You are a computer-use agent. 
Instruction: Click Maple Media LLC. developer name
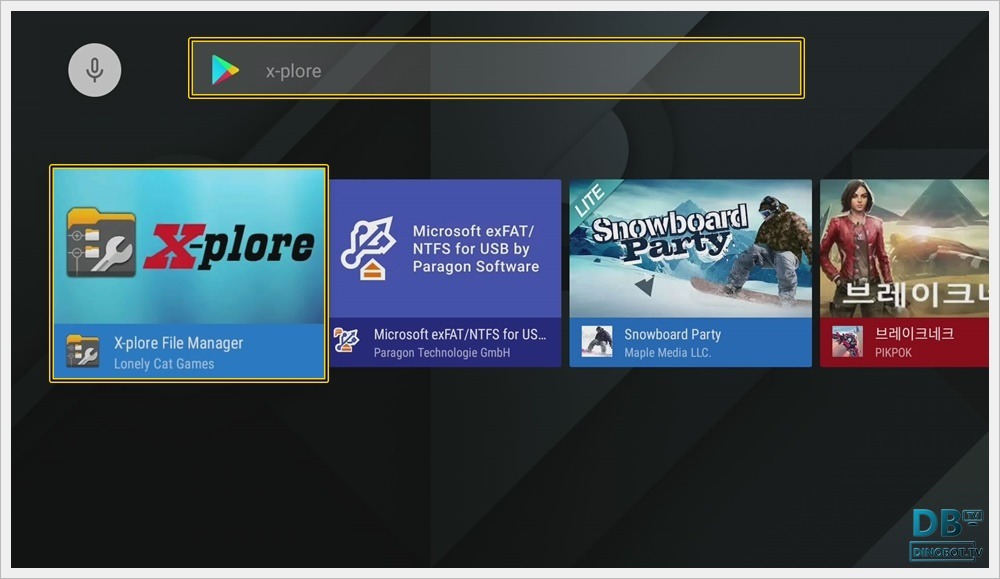pos(667,353)
